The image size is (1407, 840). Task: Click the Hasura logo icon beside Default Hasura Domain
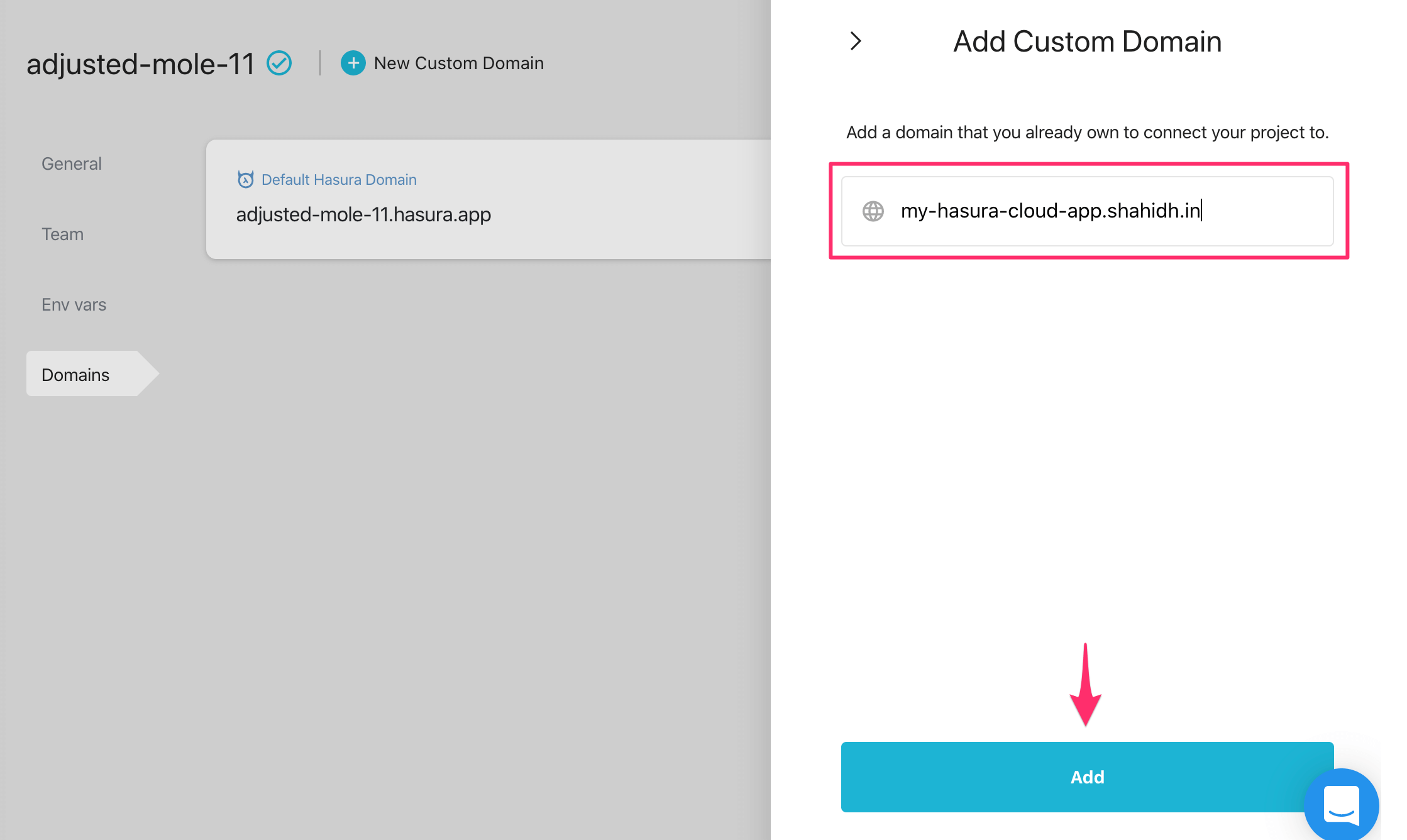[245, 180]
